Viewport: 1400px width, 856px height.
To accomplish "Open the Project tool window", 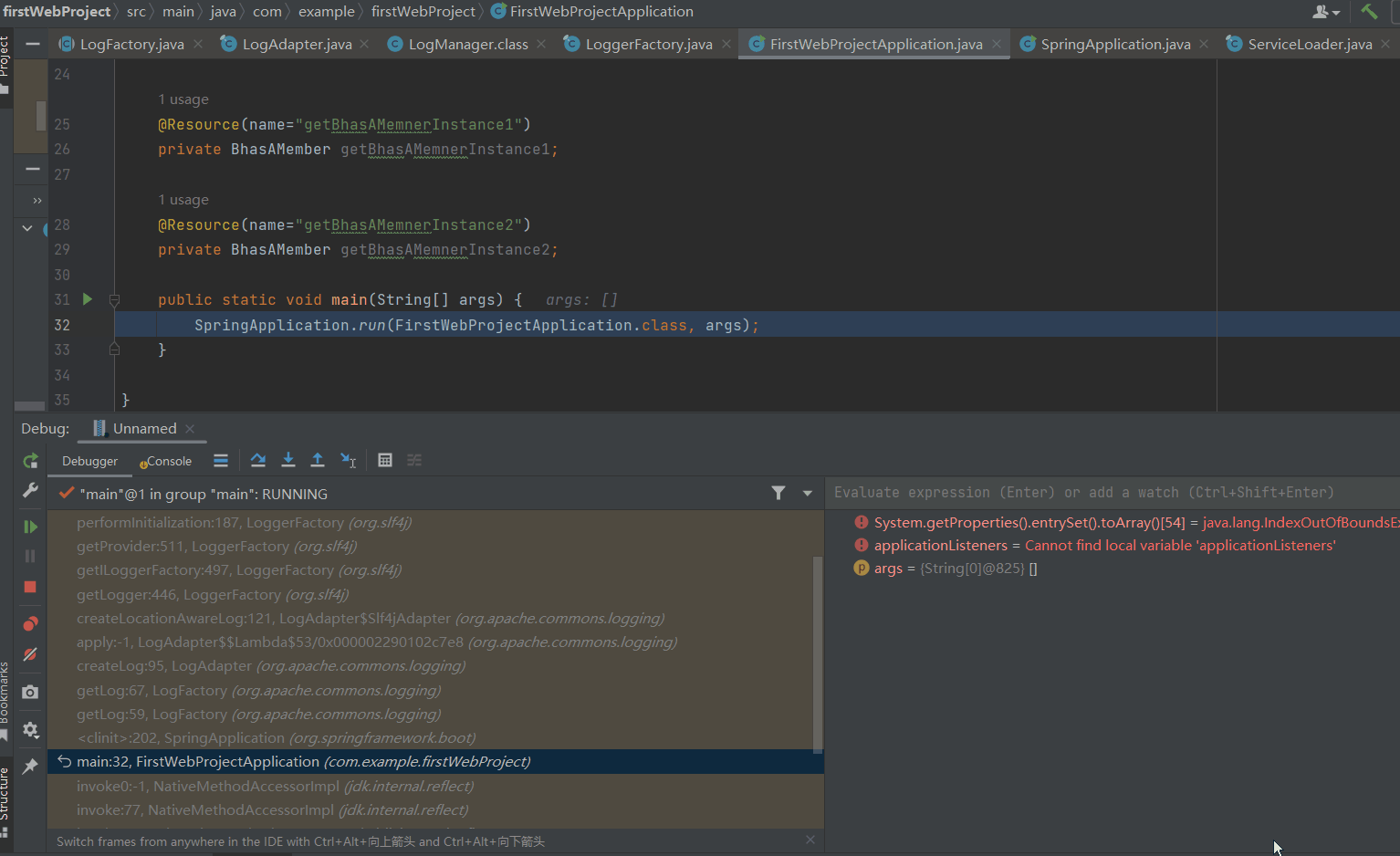I will [5, 64].
